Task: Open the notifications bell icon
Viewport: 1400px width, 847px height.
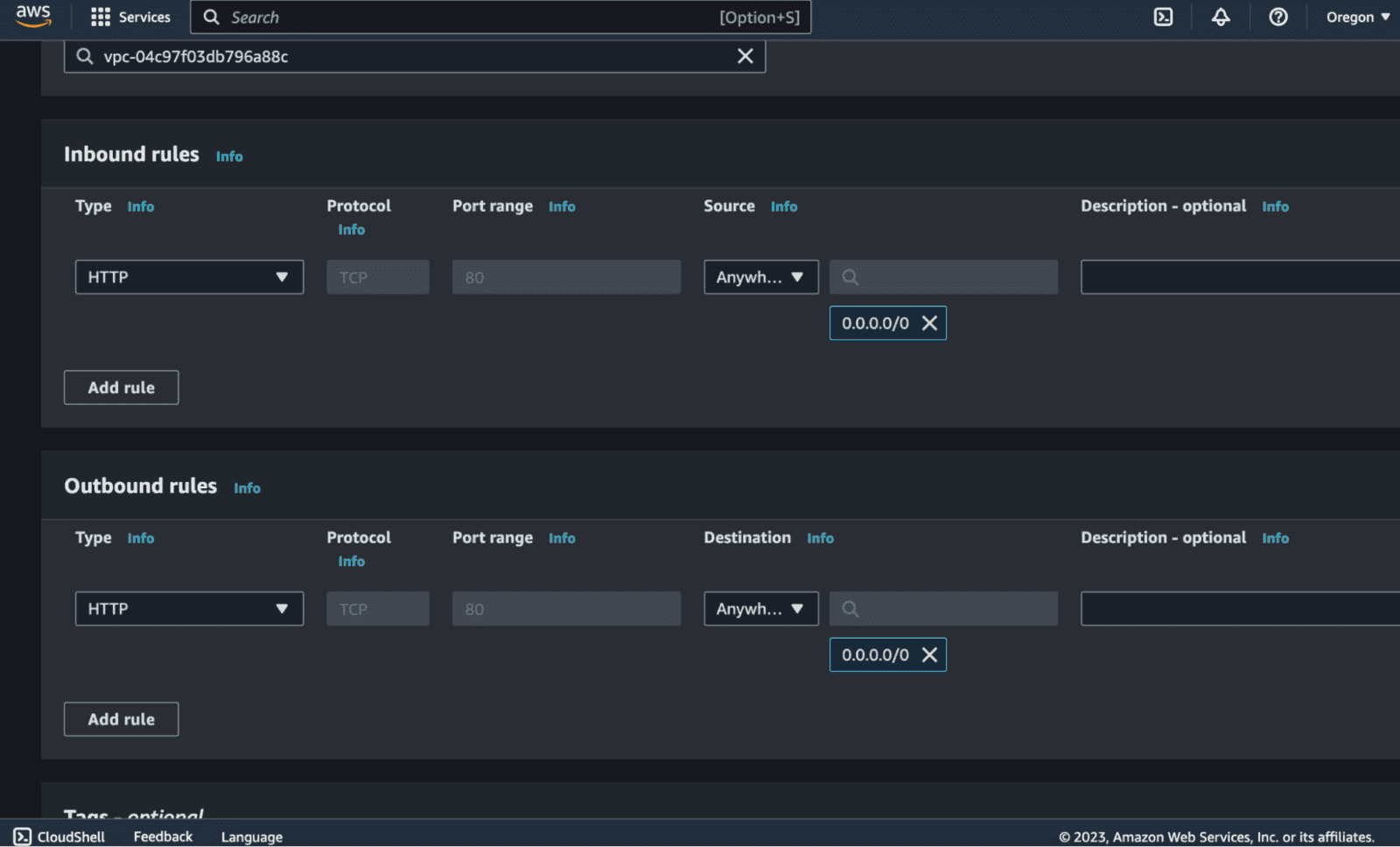Action: click(1221, 17)
